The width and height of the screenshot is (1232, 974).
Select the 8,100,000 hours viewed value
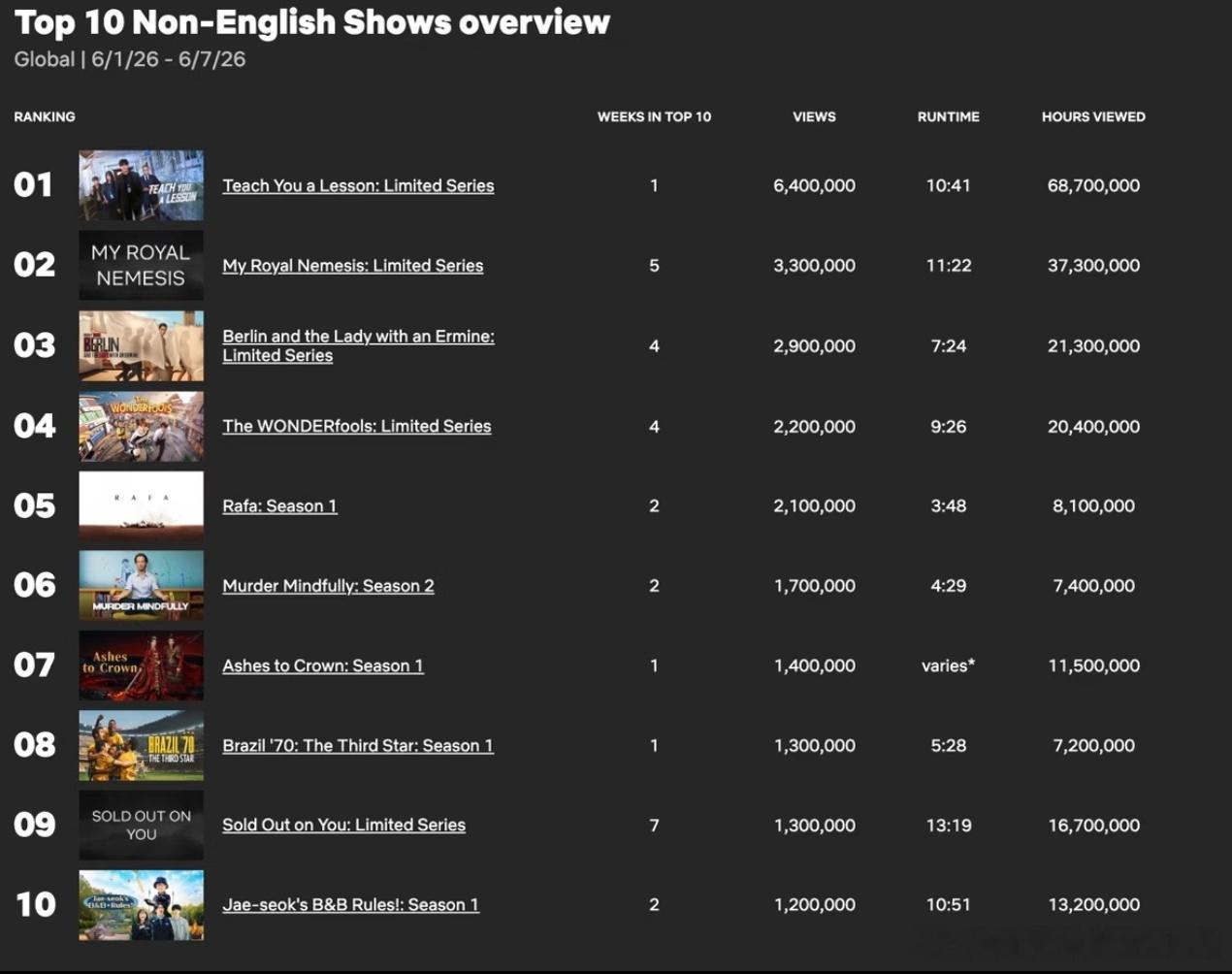pos(1093,505)
